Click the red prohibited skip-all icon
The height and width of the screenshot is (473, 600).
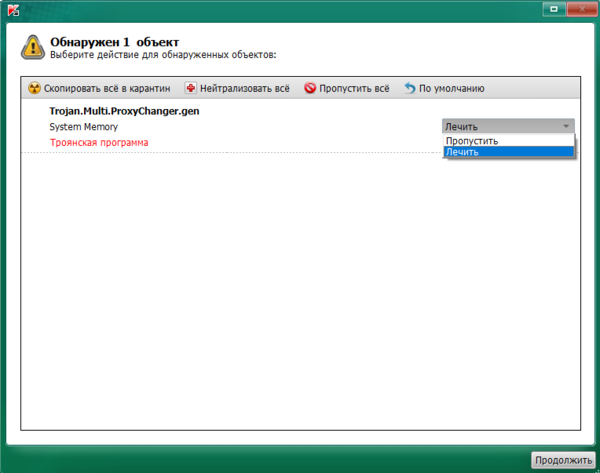coord(310,88)
